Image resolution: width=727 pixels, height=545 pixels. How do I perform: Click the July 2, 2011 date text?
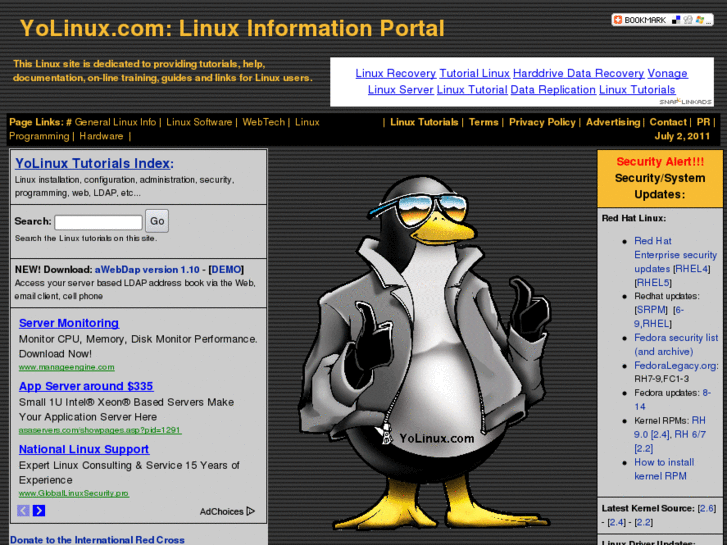pos(682,136)
